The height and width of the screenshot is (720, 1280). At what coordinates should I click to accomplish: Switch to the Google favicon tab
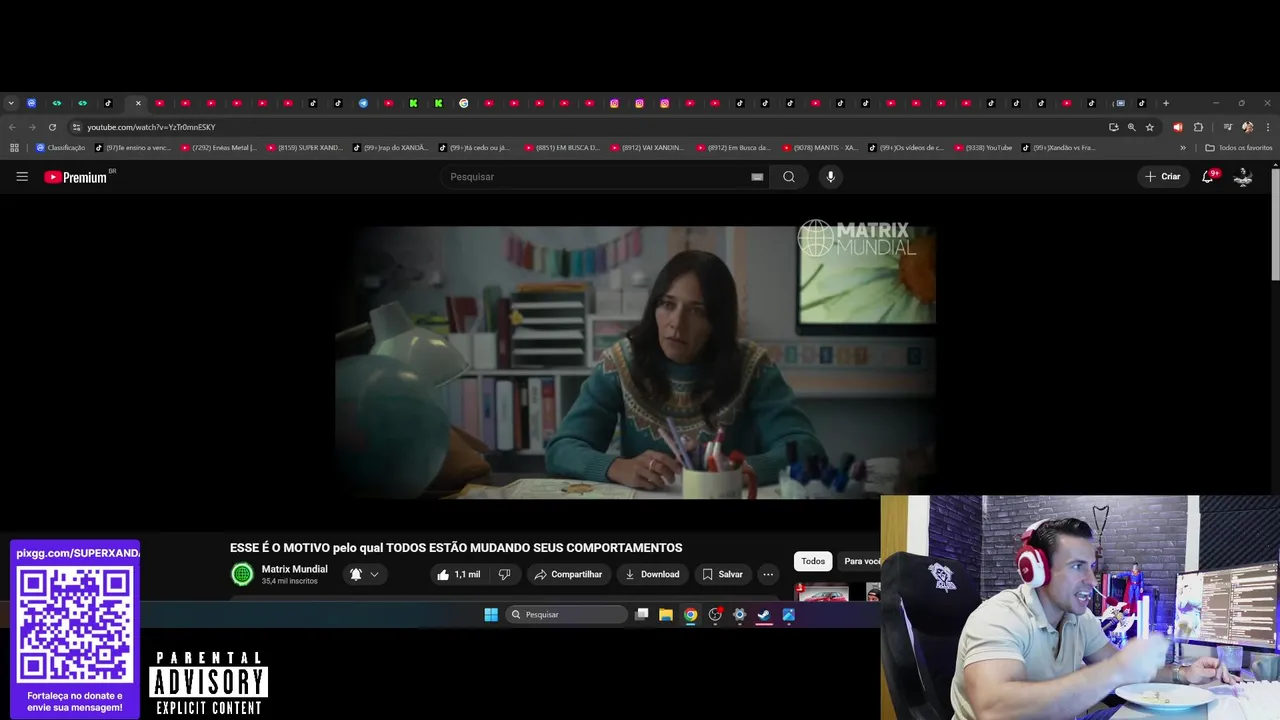pyautogui.click(x=464, y=103)
